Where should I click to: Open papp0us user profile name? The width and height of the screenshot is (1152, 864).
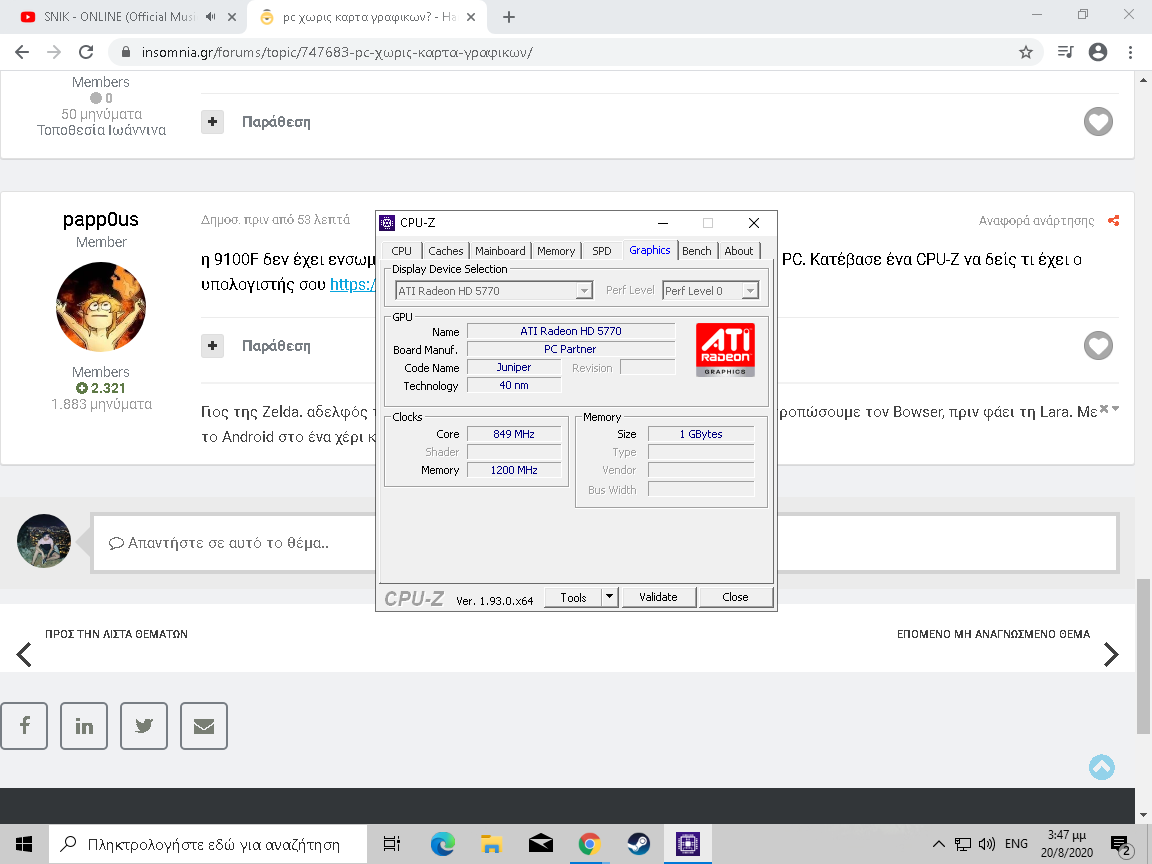tap(101, 219)
